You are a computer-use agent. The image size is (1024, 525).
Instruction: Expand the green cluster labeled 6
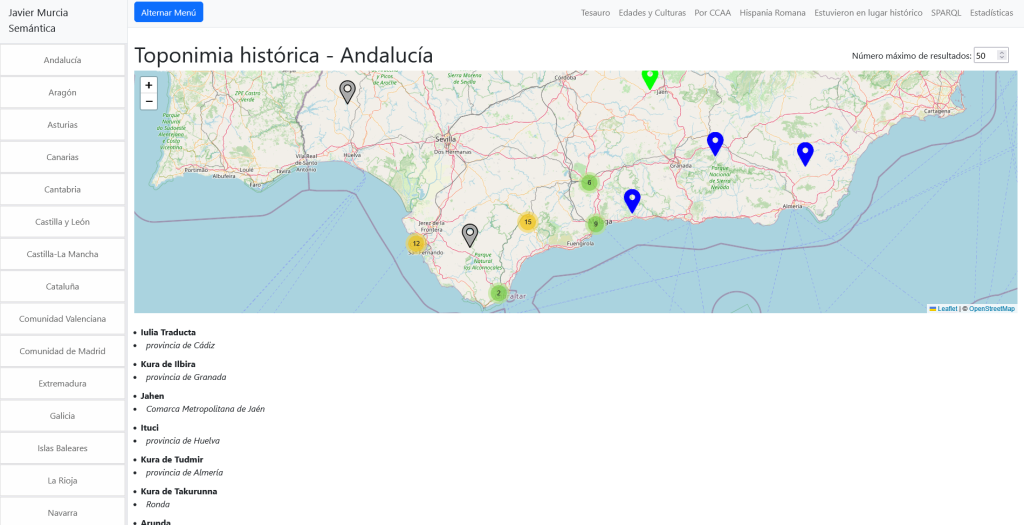(x=589, y=182)
